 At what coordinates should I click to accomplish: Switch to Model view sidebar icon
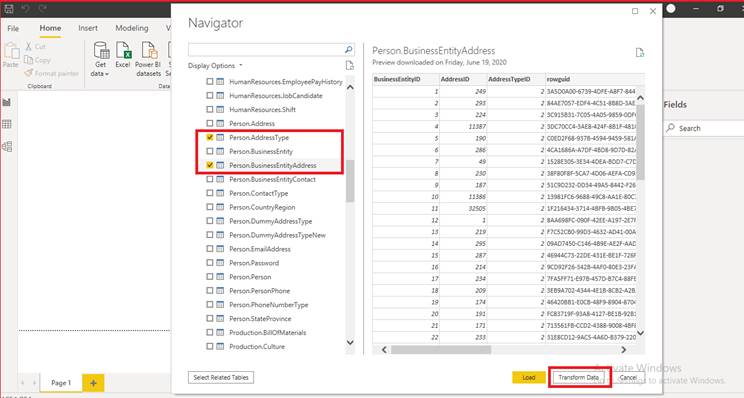click(x=7, y=147)
